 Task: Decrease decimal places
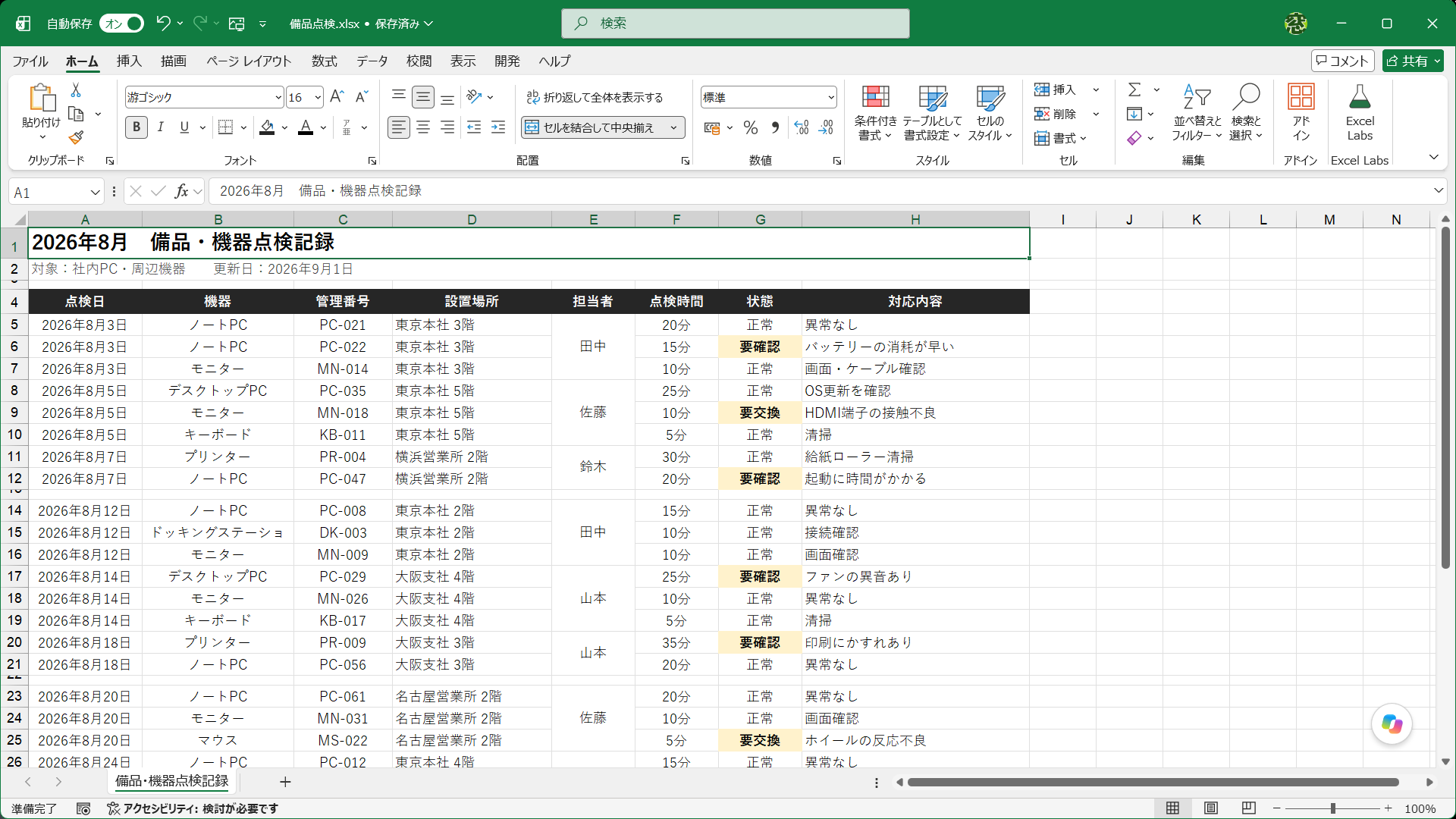[x=826, y=127]
